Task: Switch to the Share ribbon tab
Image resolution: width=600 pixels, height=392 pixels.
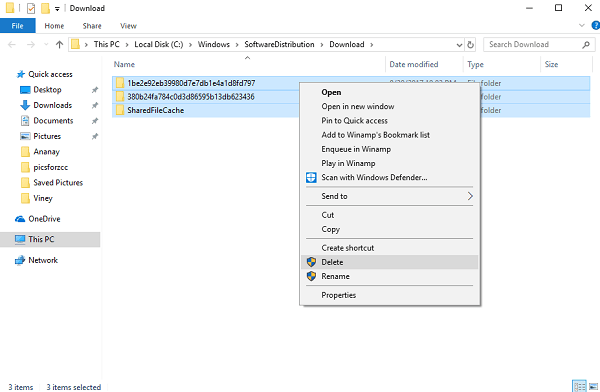Action: (92, 26)
